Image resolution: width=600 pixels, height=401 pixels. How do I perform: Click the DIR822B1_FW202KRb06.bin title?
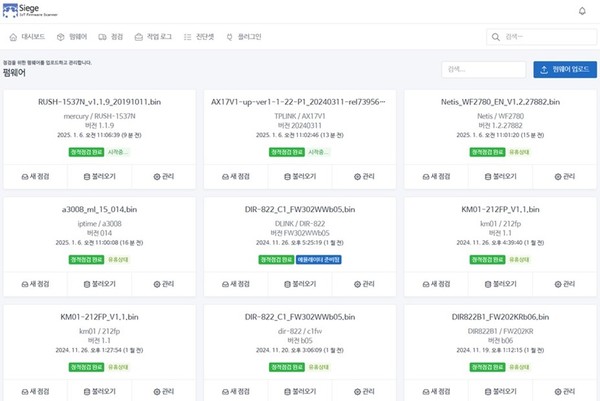point(500,317)
